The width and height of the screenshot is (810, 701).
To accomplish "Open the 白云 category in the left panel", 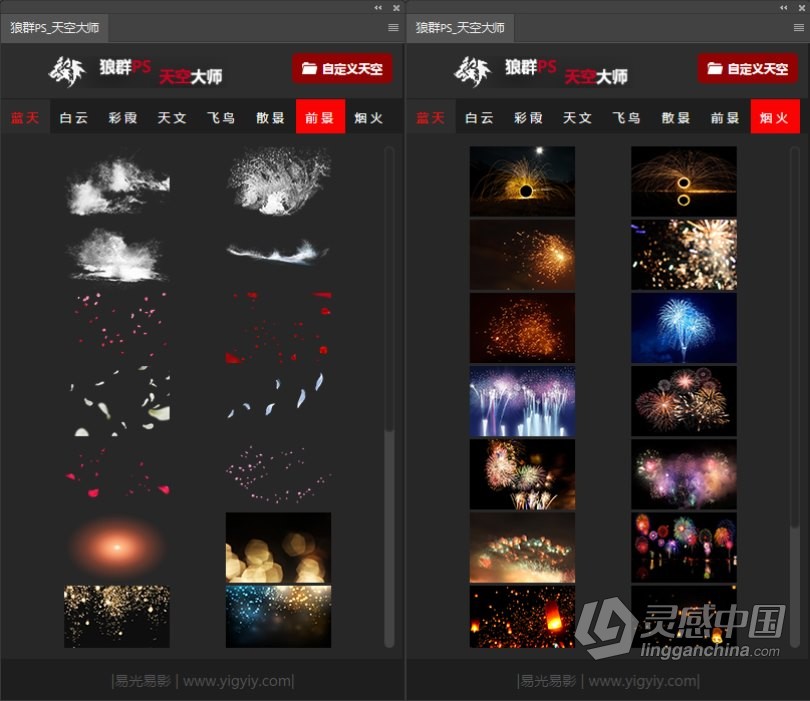I will [74, 117].
